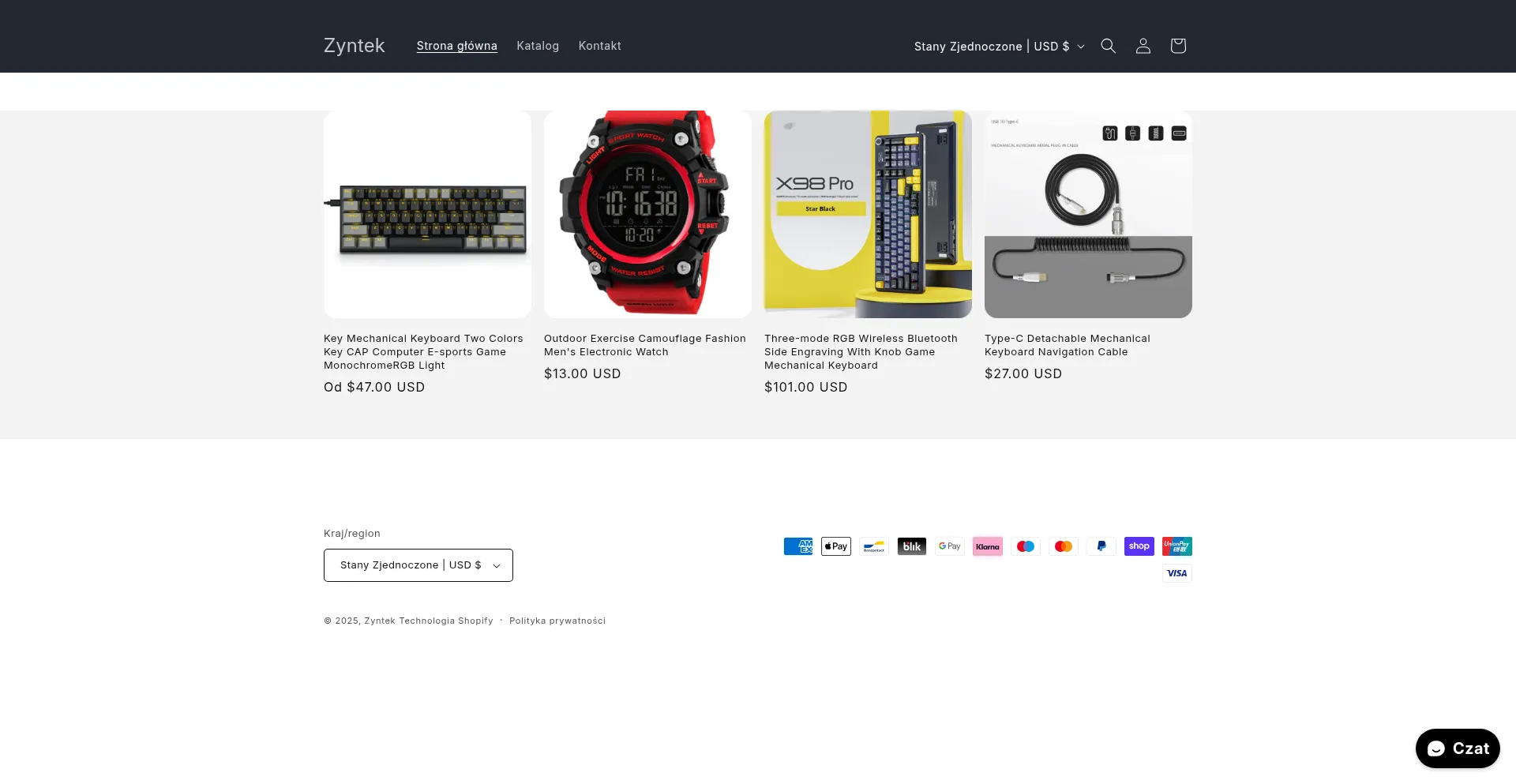Open the Czat chat widget
Viewport: 1516px width, 784px height.
pyautogui.click(x=1457, y=748)
